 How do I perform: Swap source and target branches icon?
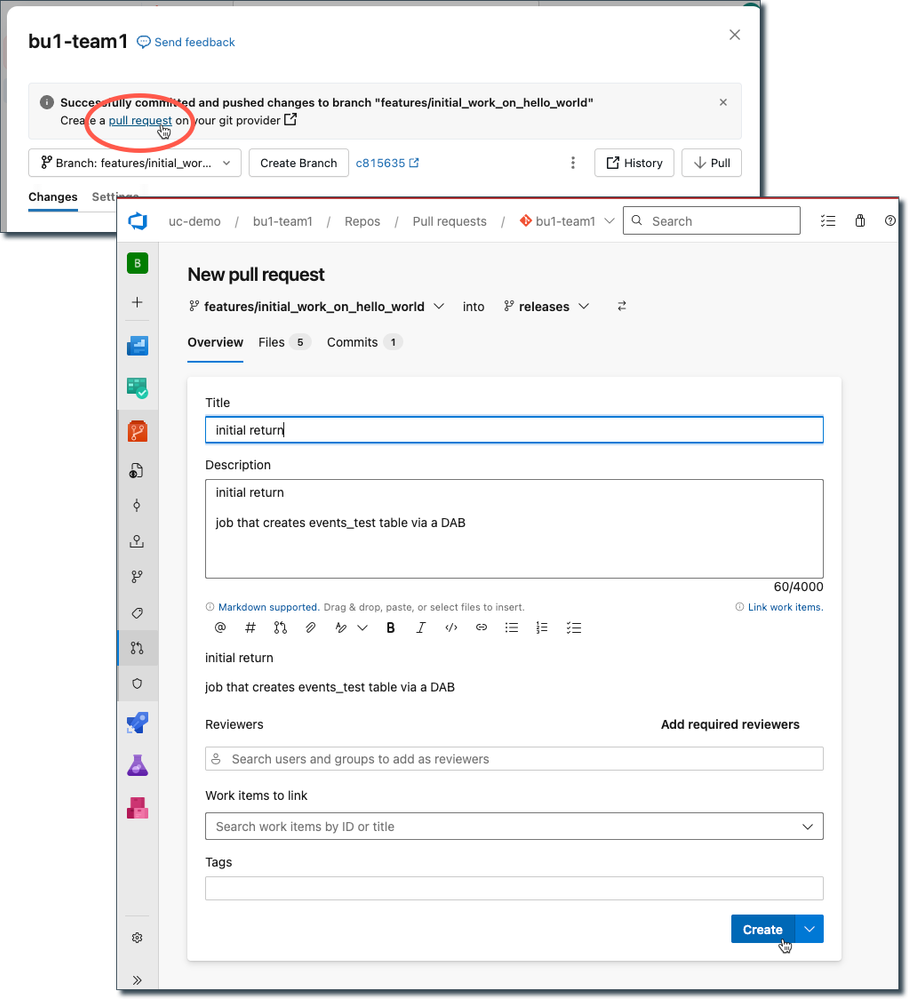tap(622, 307)
